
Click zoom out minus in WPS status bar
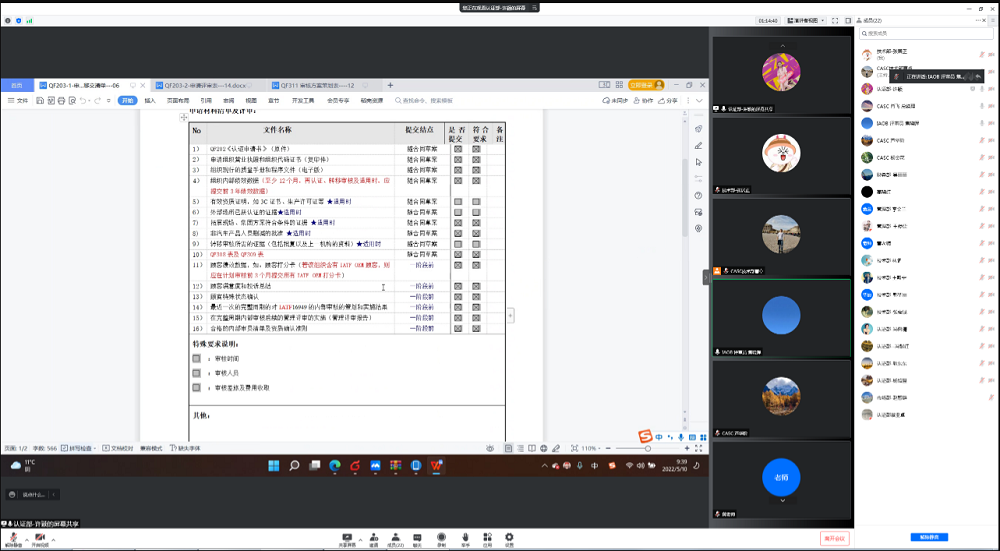point(608,448)
